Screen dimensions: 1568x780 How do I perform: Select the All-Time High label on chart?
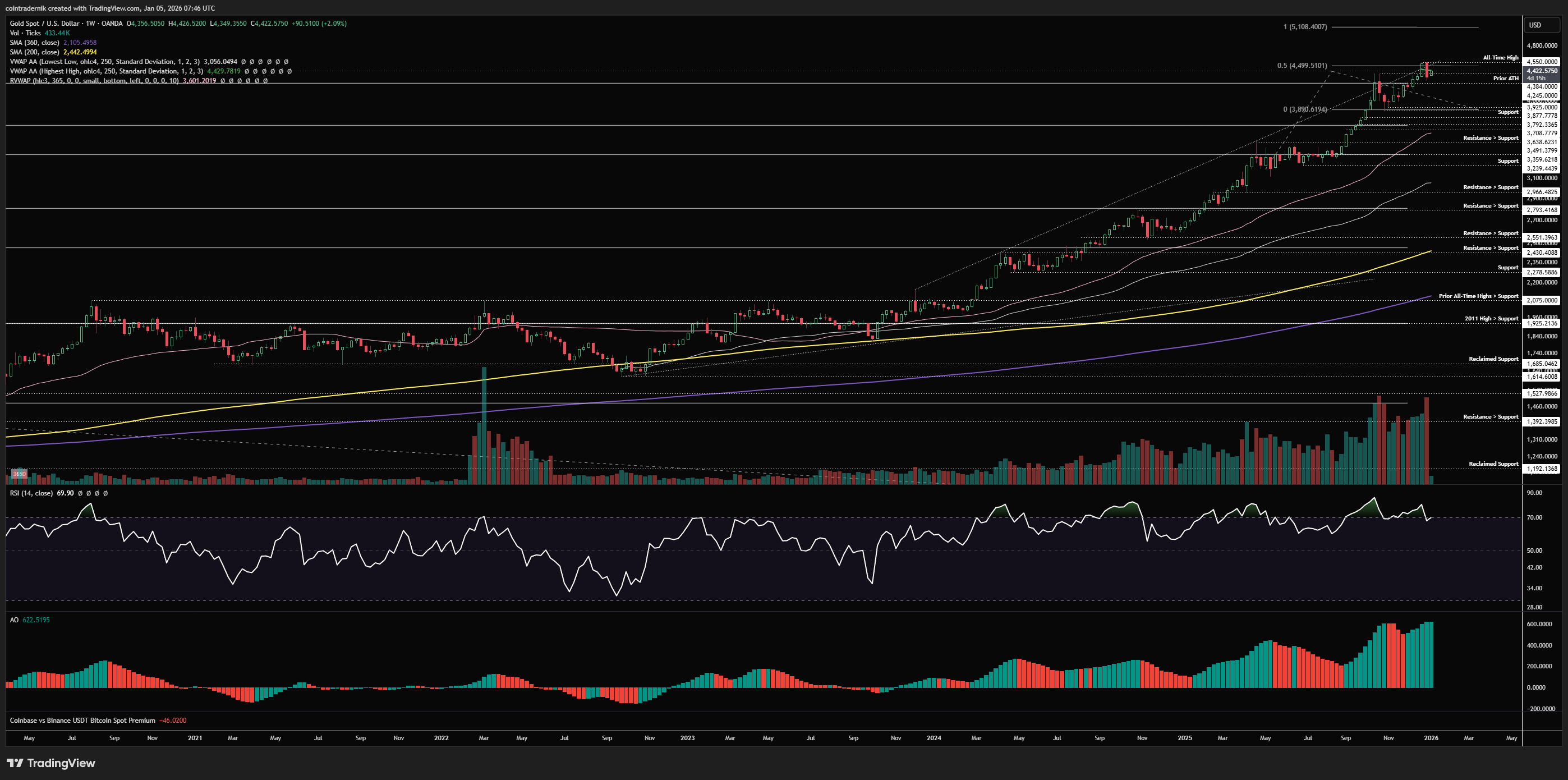(1500, 58)
